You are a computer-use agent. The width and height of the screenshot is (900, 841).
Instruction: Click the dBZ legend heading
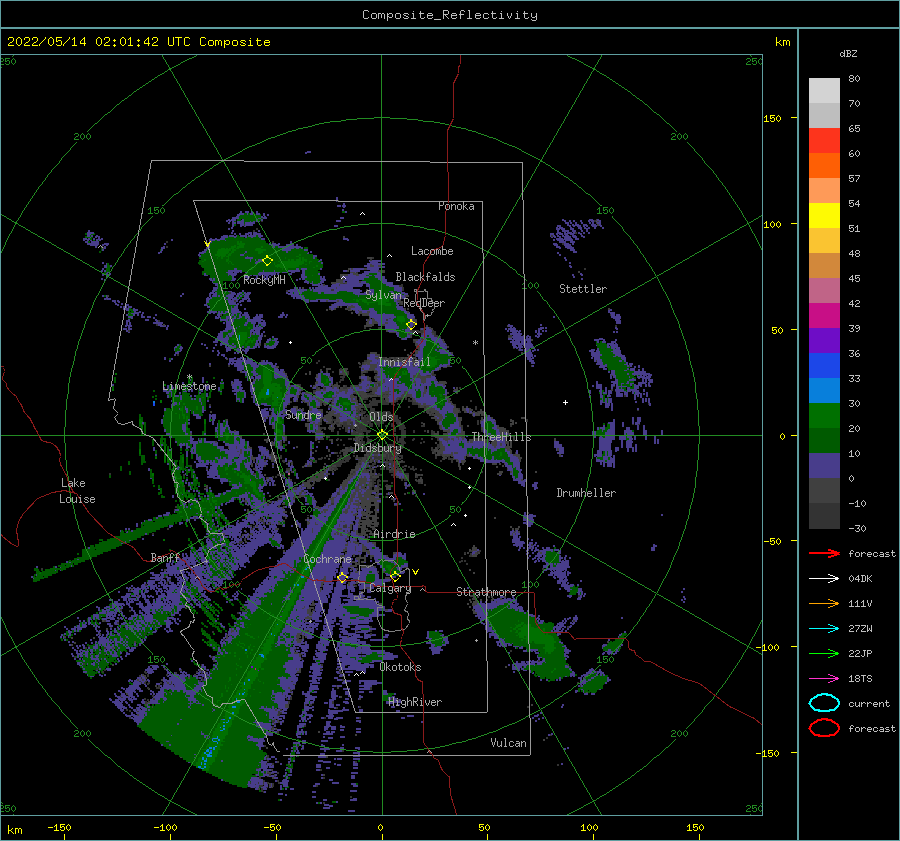pos(848,53)
